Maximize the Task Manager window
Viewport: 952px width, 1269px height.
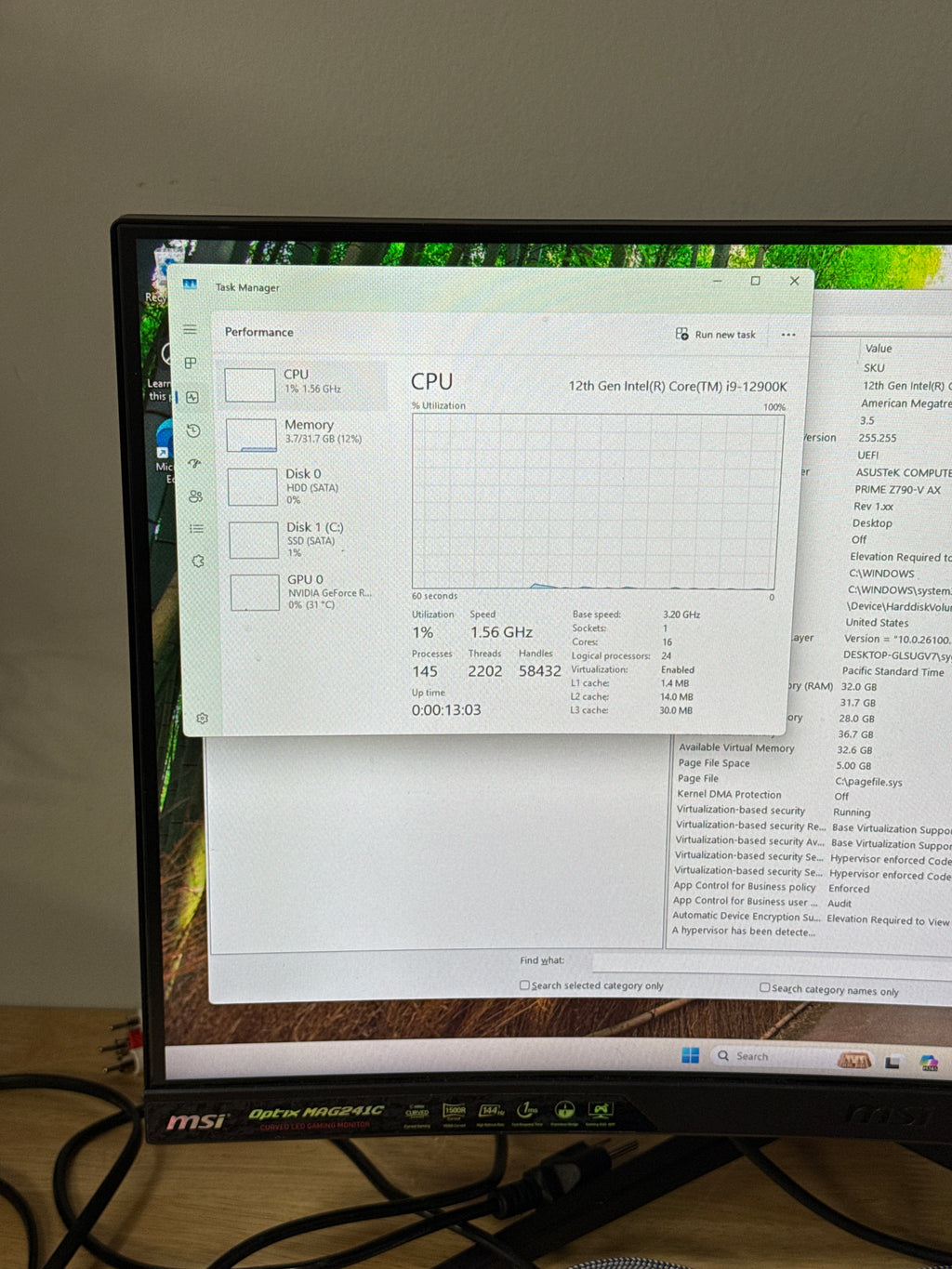[755, 281]
